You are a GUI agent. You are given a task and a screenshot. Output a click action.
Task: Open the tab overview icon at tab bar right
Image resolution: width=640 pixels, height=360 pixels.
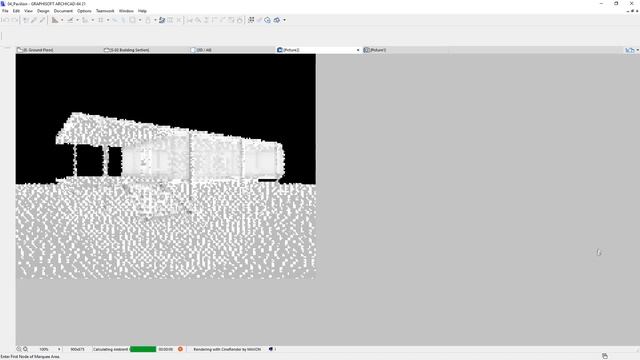coord(630,50)
